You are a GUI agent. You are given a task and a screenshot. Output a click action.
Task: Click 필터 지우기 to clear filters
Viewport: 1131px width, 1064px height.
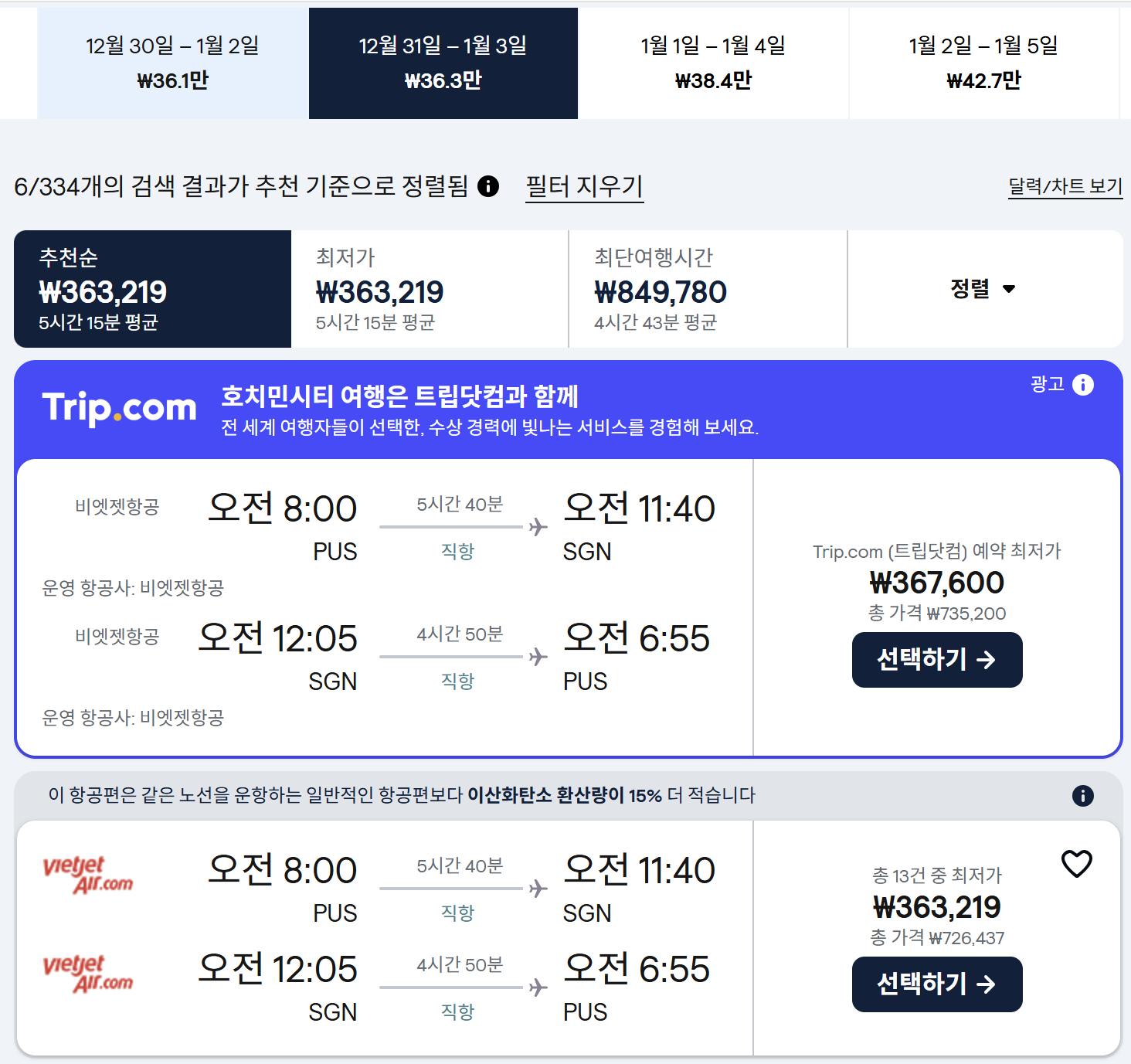click(x=584, y=186)
